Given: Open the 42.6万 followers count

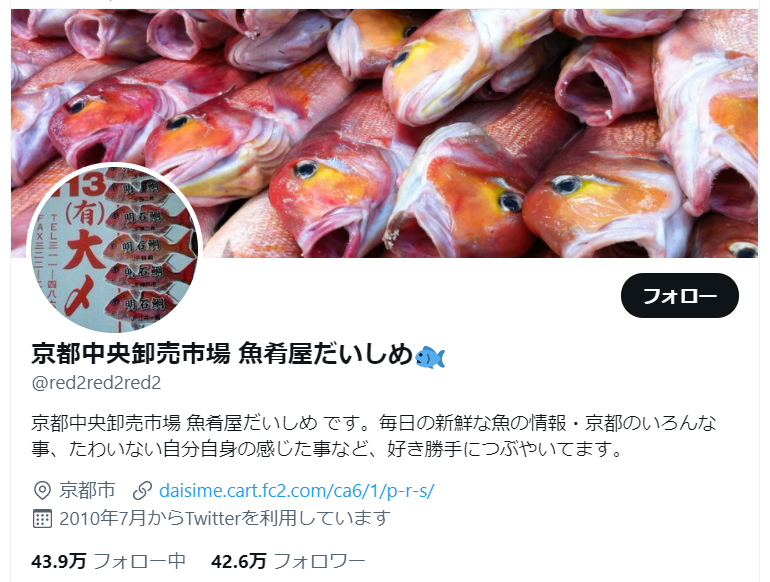Looking at the screenshot, I should (x=239, y=561).
